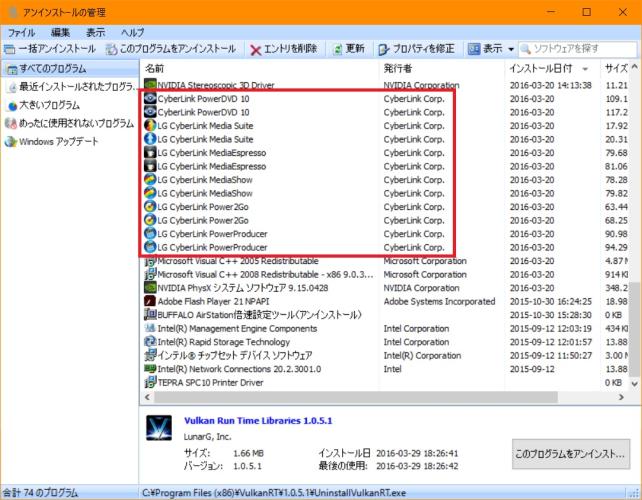Click Adobe Flash Player 21 NPAPI icon
642x500 pixels.
[150, 301]
